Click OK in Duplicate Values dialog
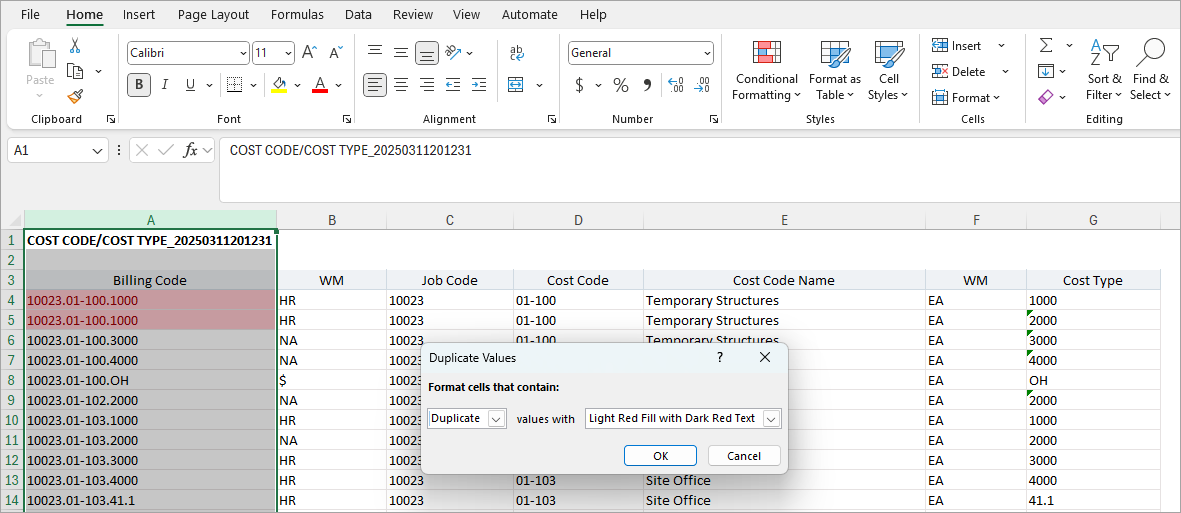 pos(660,456)
